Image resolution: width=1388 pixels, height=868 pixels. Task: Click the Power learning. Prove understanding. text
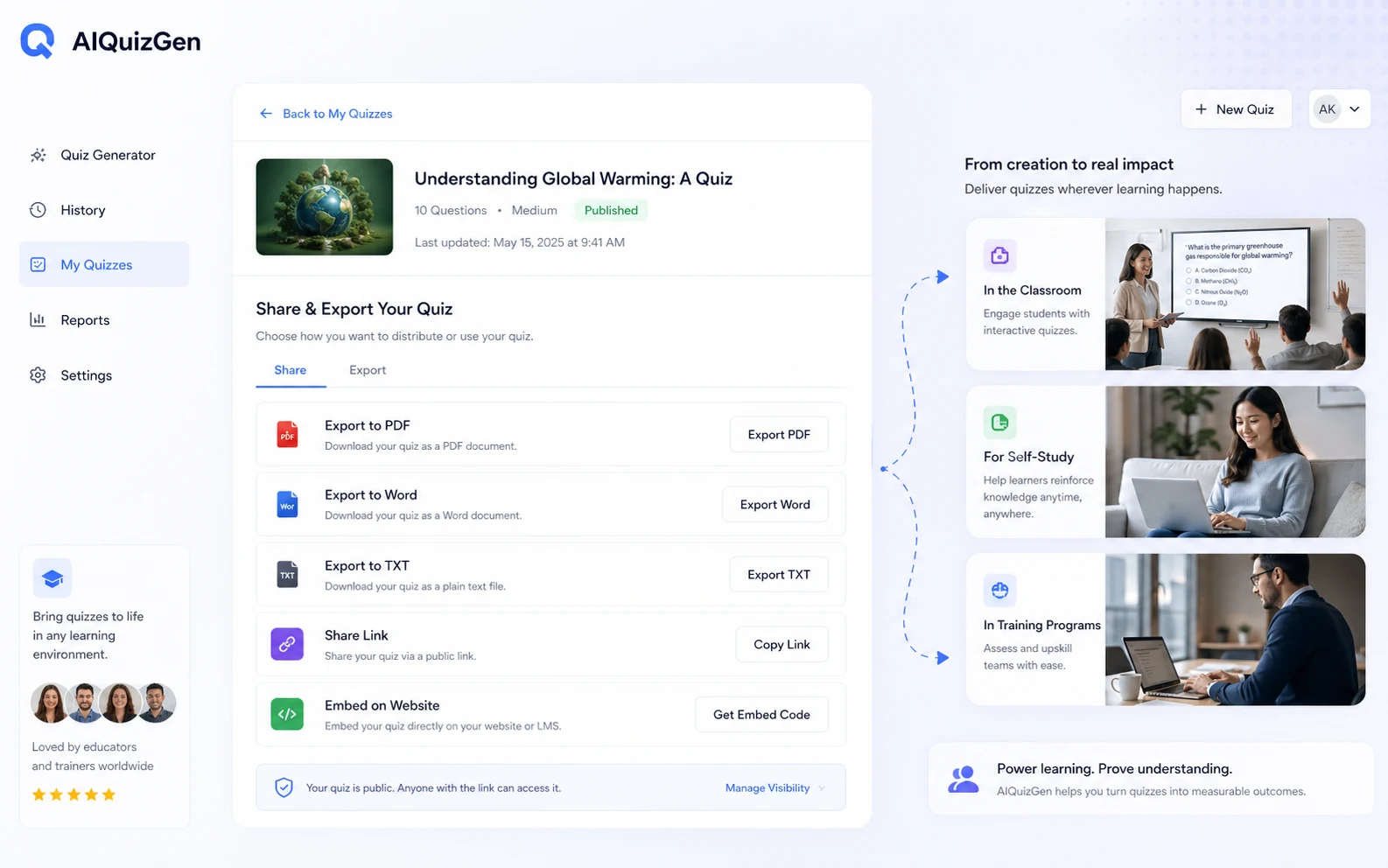tap(1114, 769)
